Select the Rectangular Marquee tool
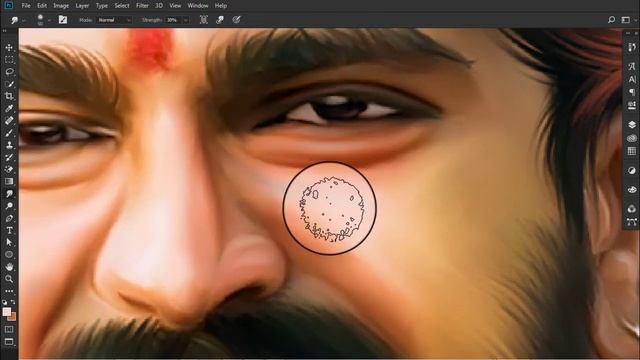 coord(9,60)
